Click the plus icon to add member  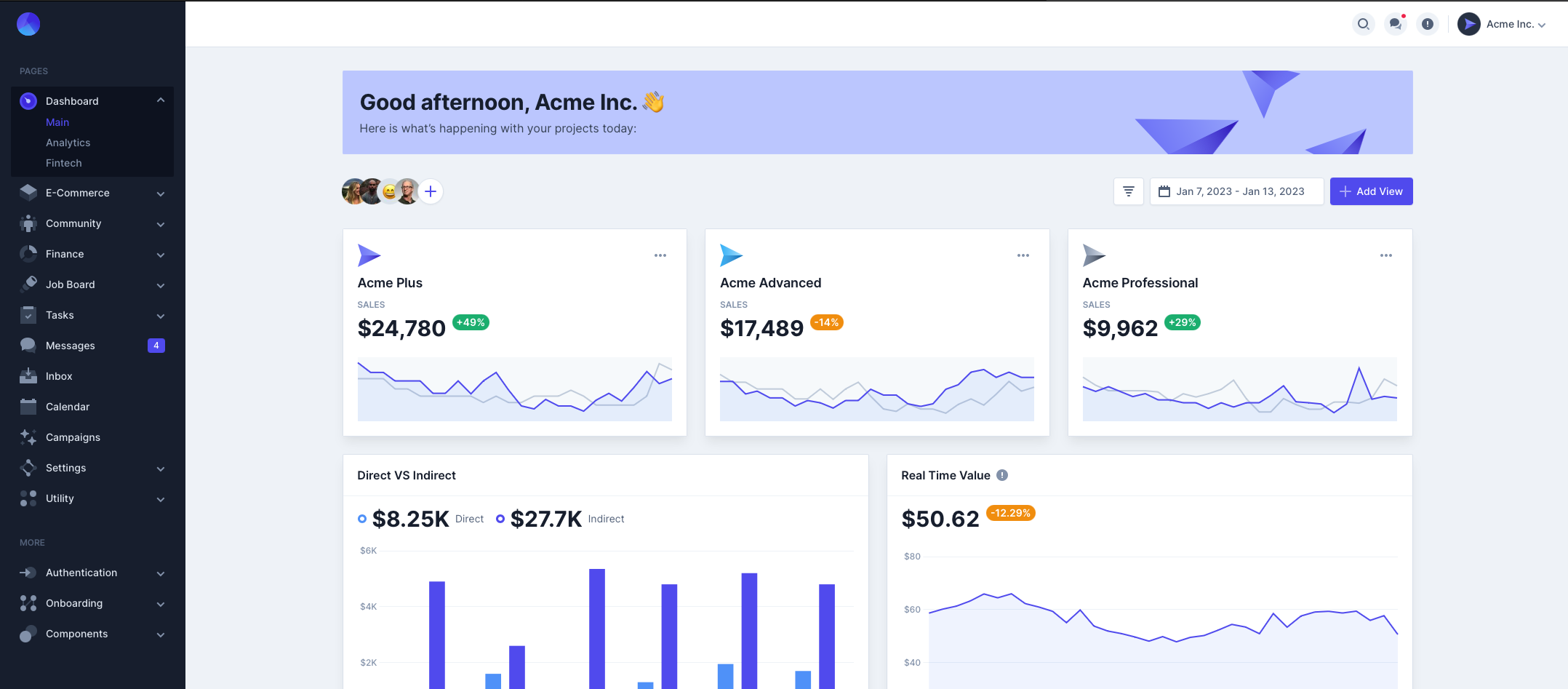(431, 191)
